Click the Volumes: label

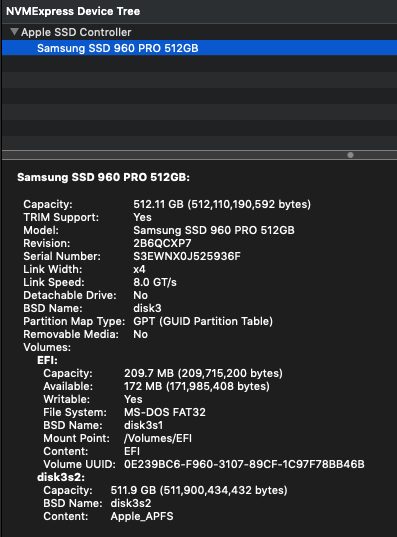click(x=47, y=347)
